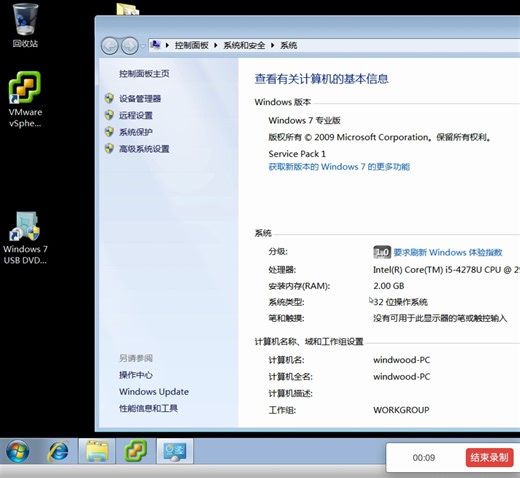Open 设备管理器 link
Viewport: 520px width, 478px height.
pos(140,99)
